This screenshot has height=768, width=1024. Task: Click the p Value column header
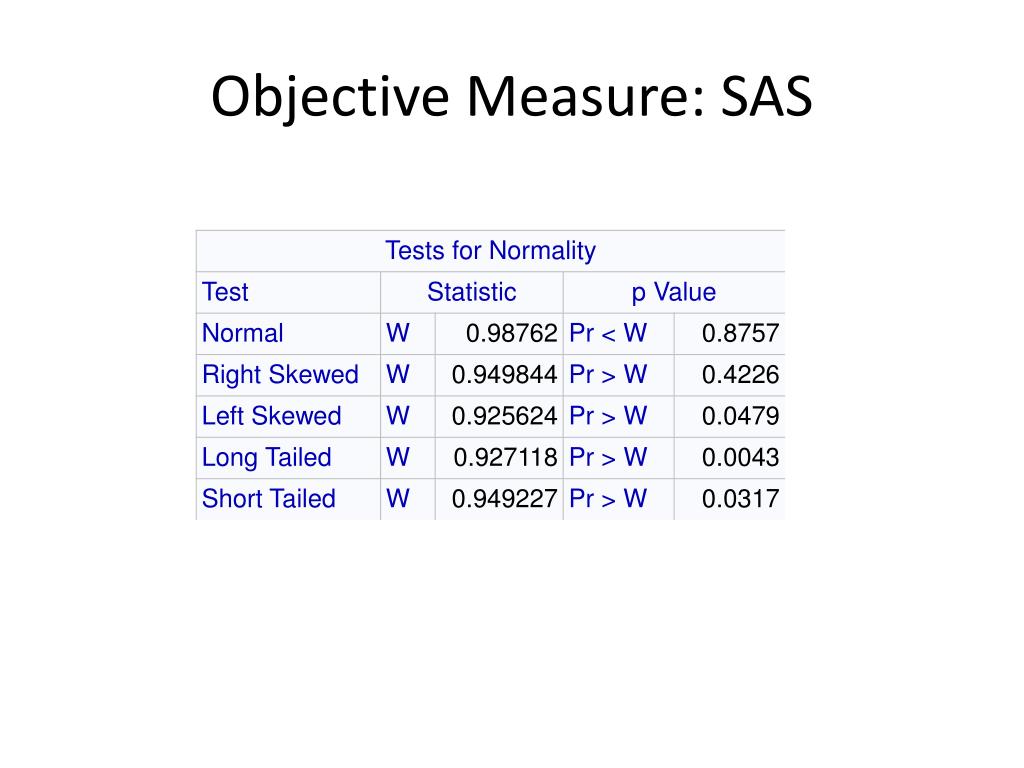click(x=673, y=292)
